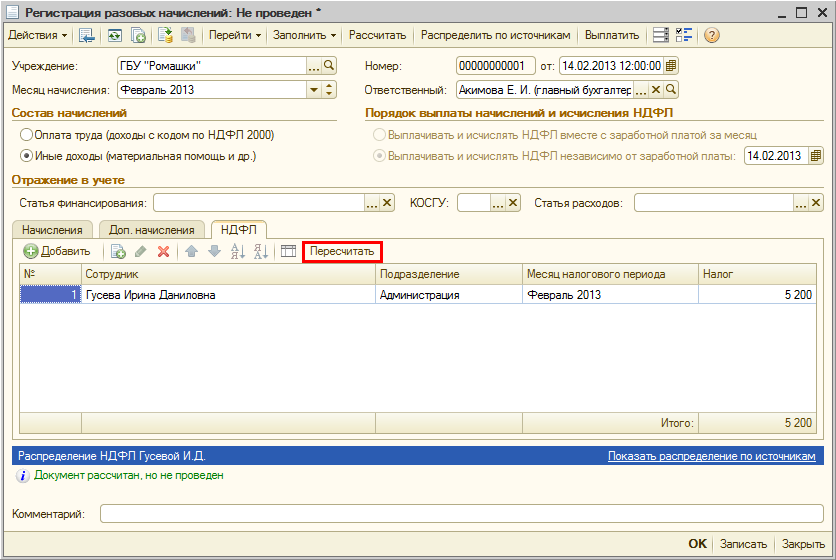
Task: Click ellipsis button of Статья расходов
Action: 801,203
